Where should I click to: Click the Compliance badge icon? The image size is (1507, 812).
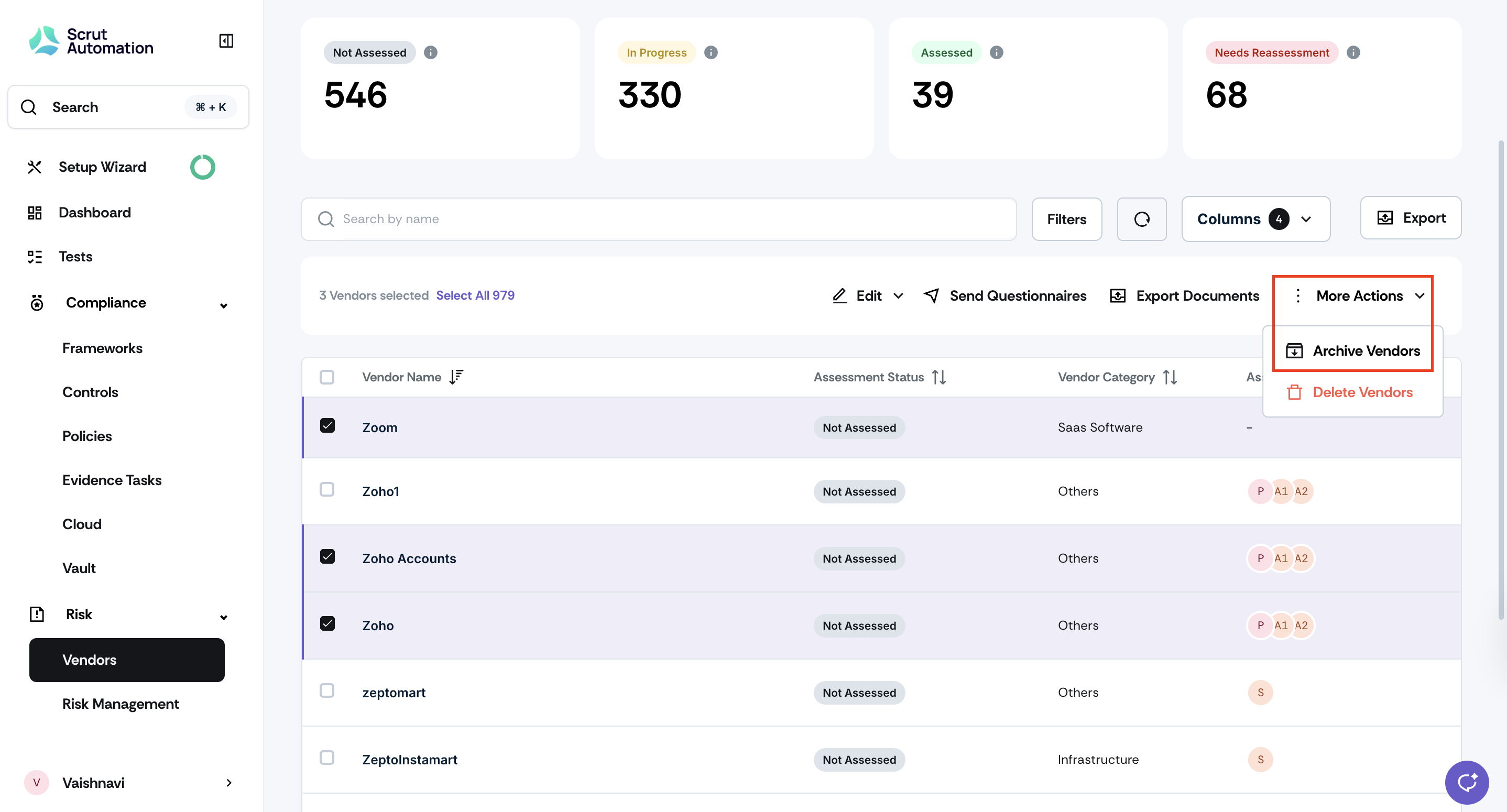coord(36,302)
